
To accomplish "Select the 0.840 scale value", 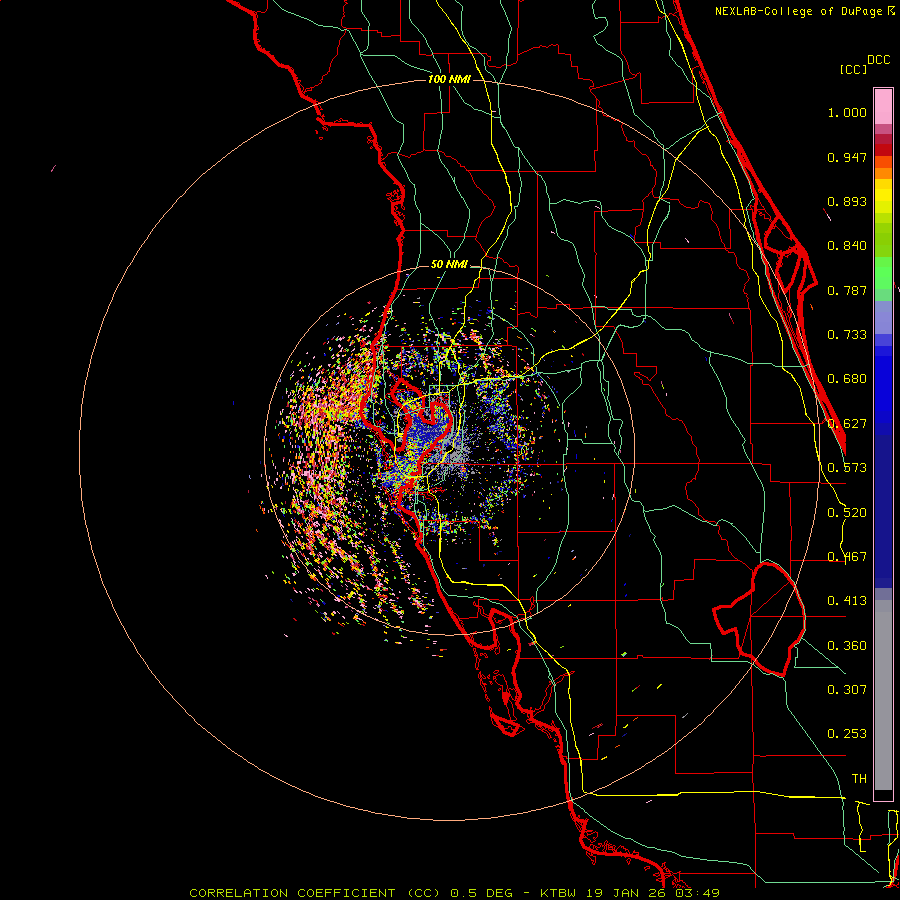I will (847, 246).
